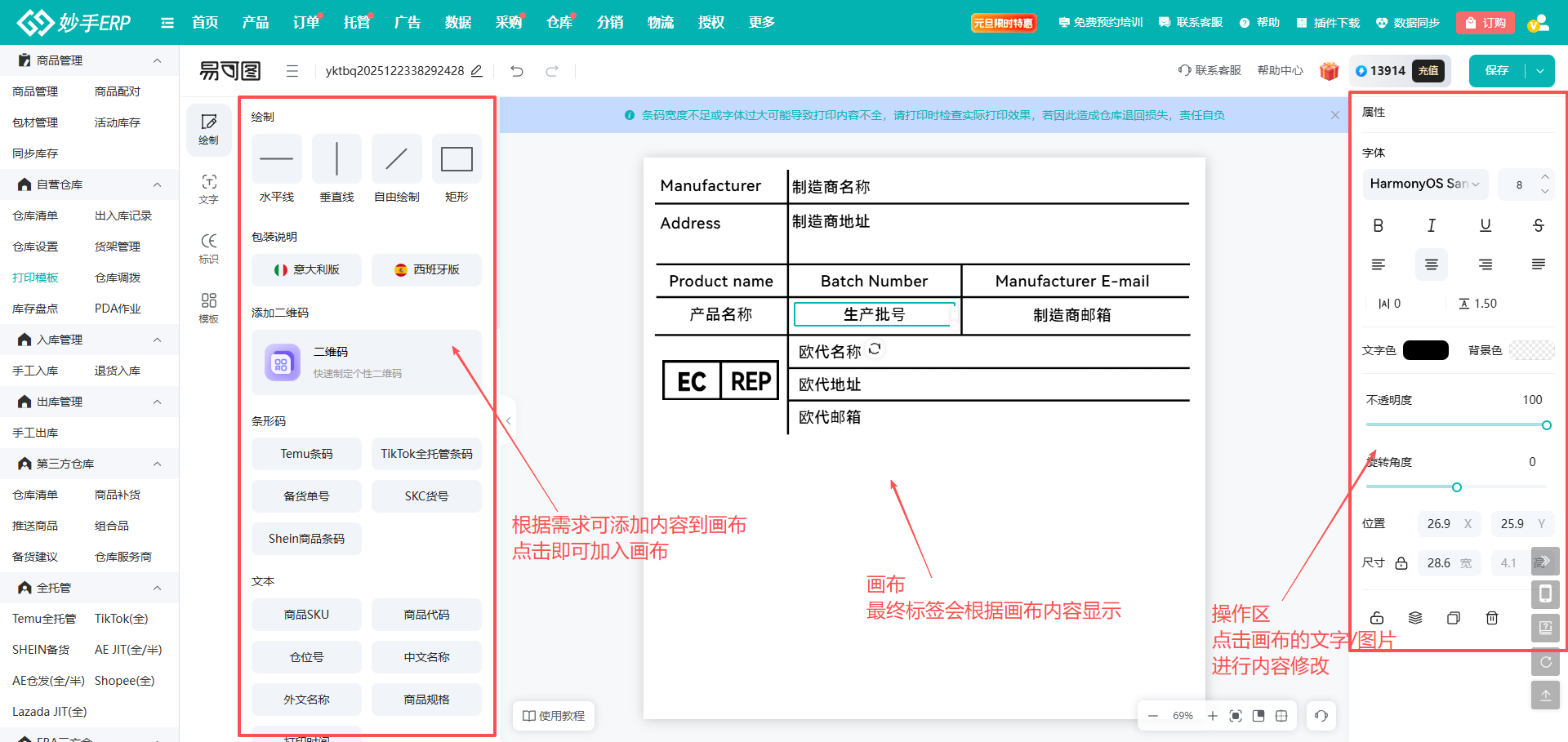1568x742 pixels.
Task: Zoom out canvas with minus icon
Action: 1153,716
